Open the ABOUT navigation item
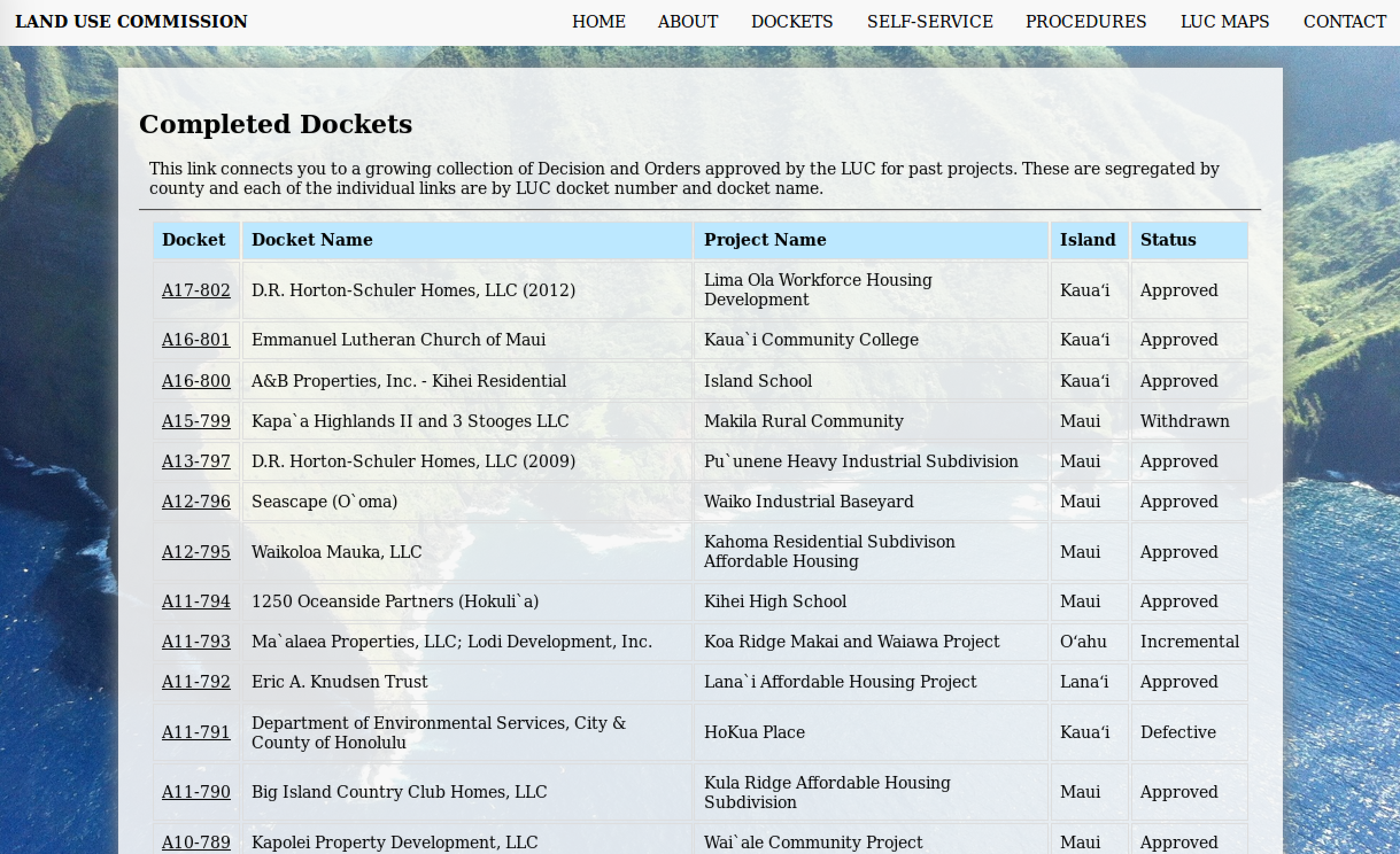 687,22
